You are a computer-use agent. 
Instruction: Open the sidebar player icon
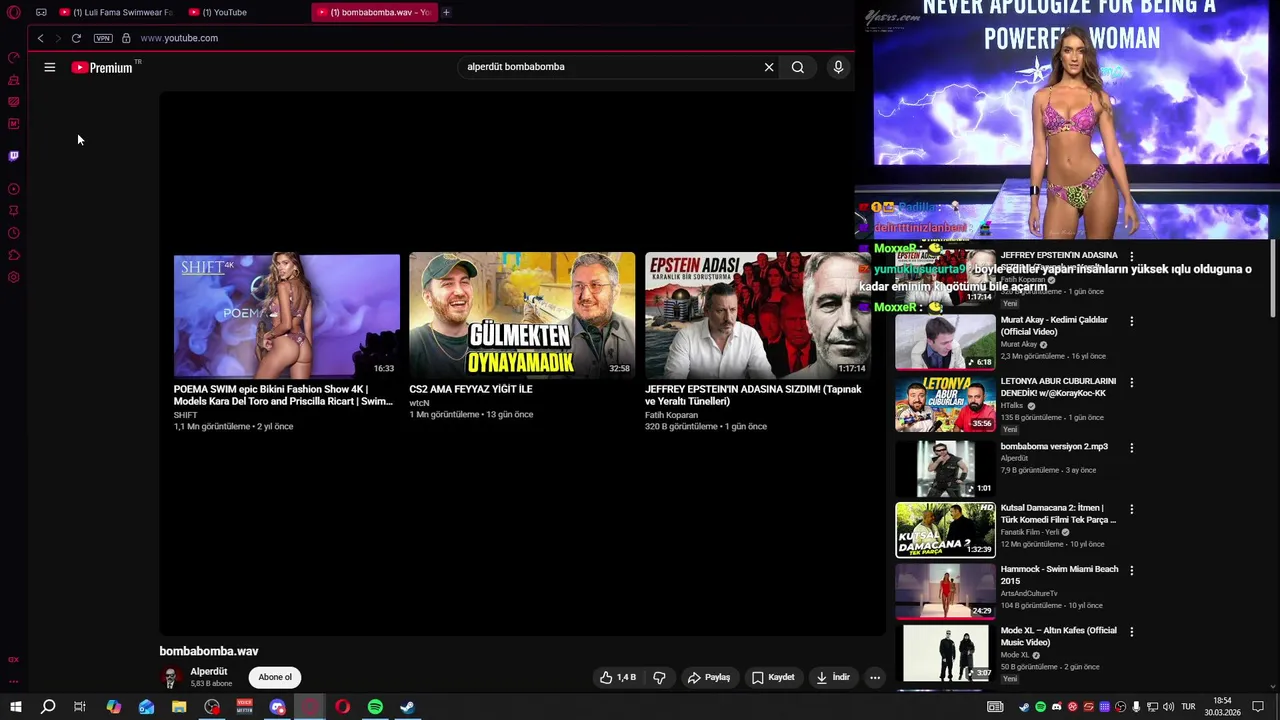[14, 189]
